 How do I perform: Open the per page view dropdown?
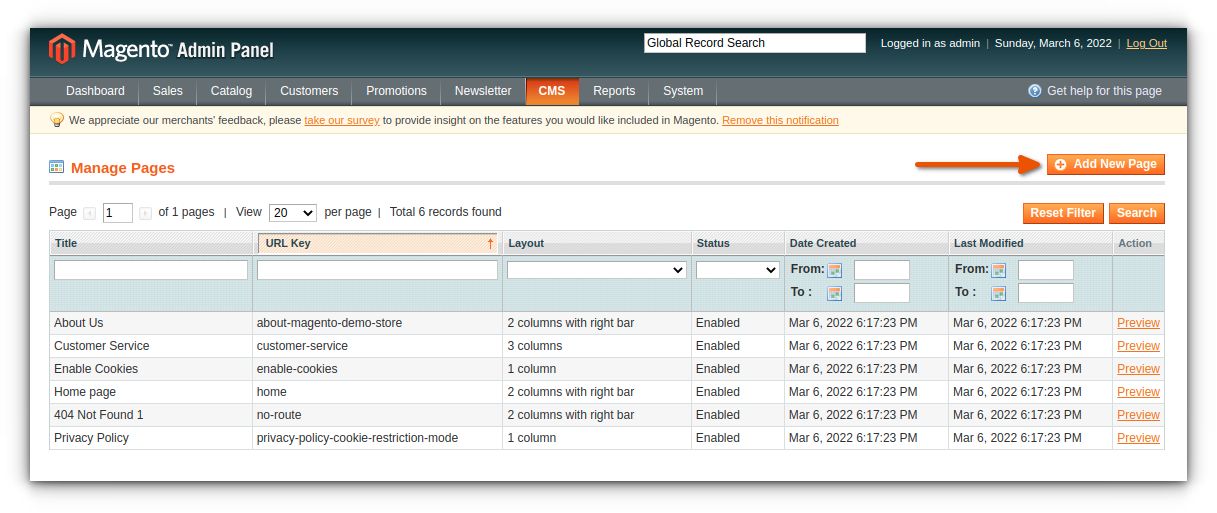pos(293,213)
